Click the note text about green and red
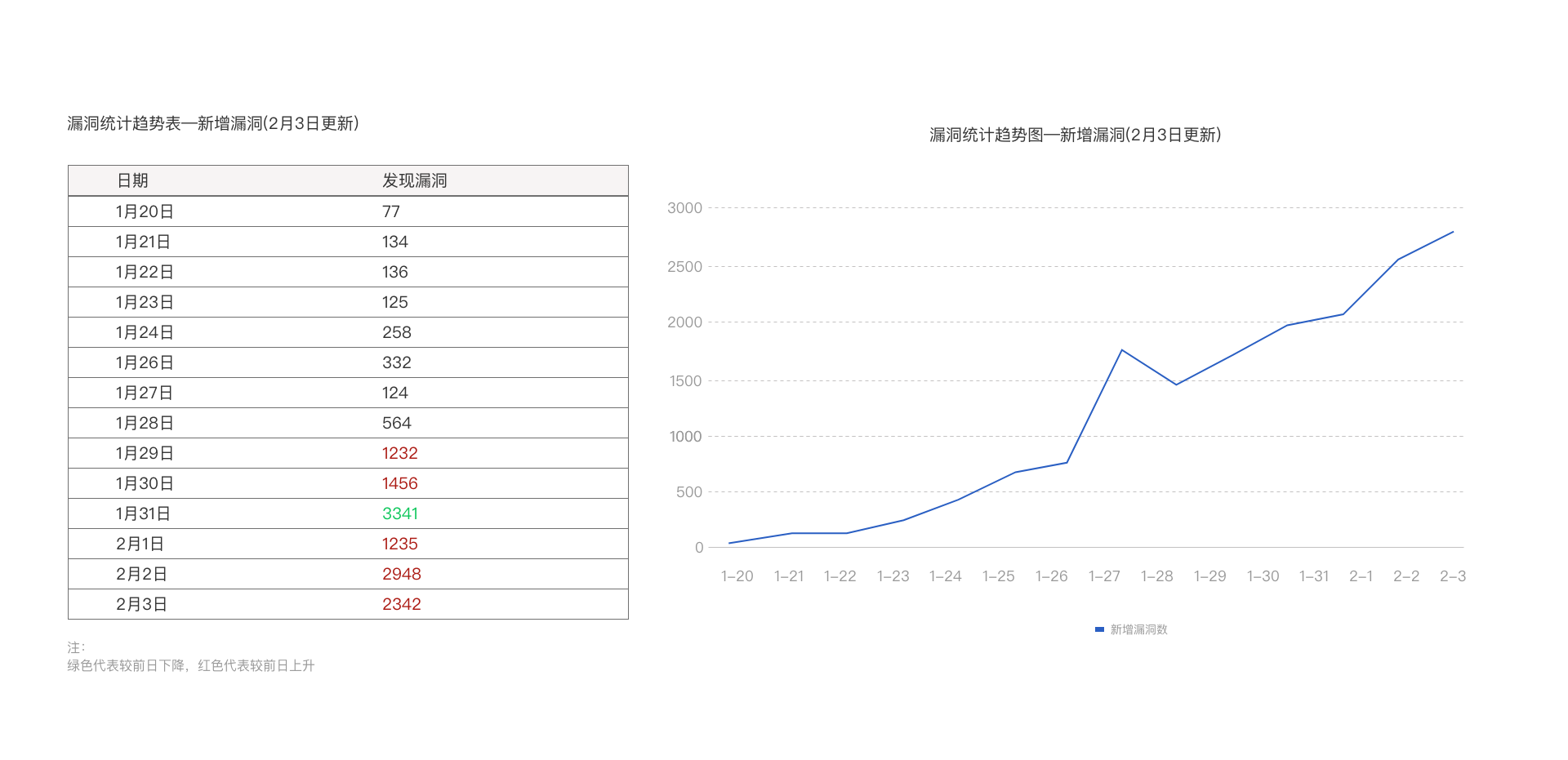This screenshot has height=760, width=1568. [x=190, y=665]
